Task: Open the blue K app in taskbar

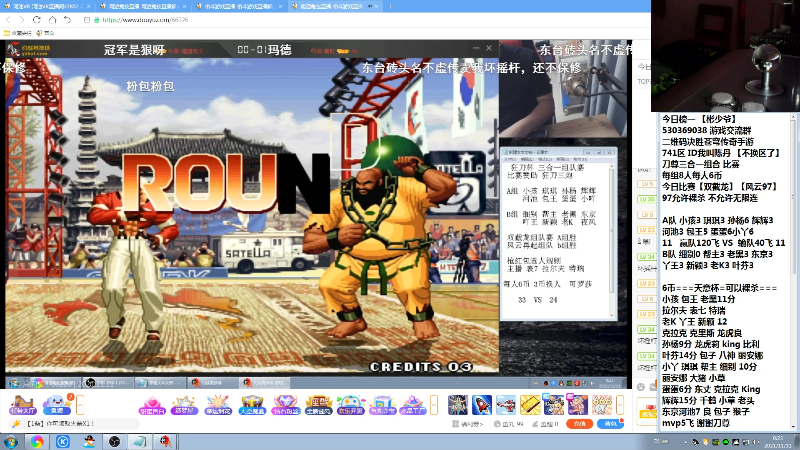Action: [63, 441]
